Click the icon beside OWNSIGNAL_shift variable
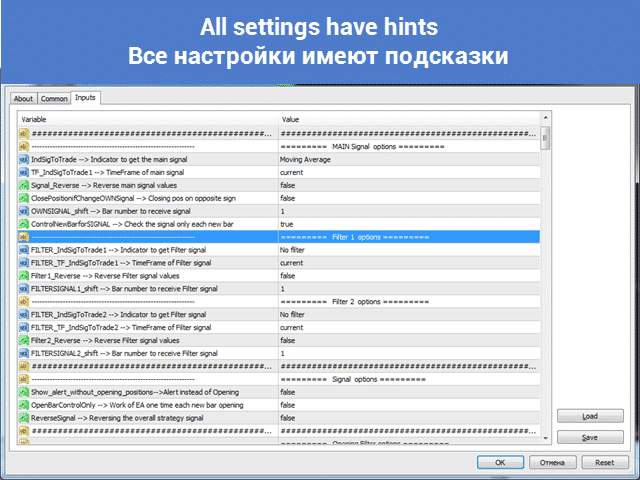Viewport: 640px width, 480px height. click(24, 211)
